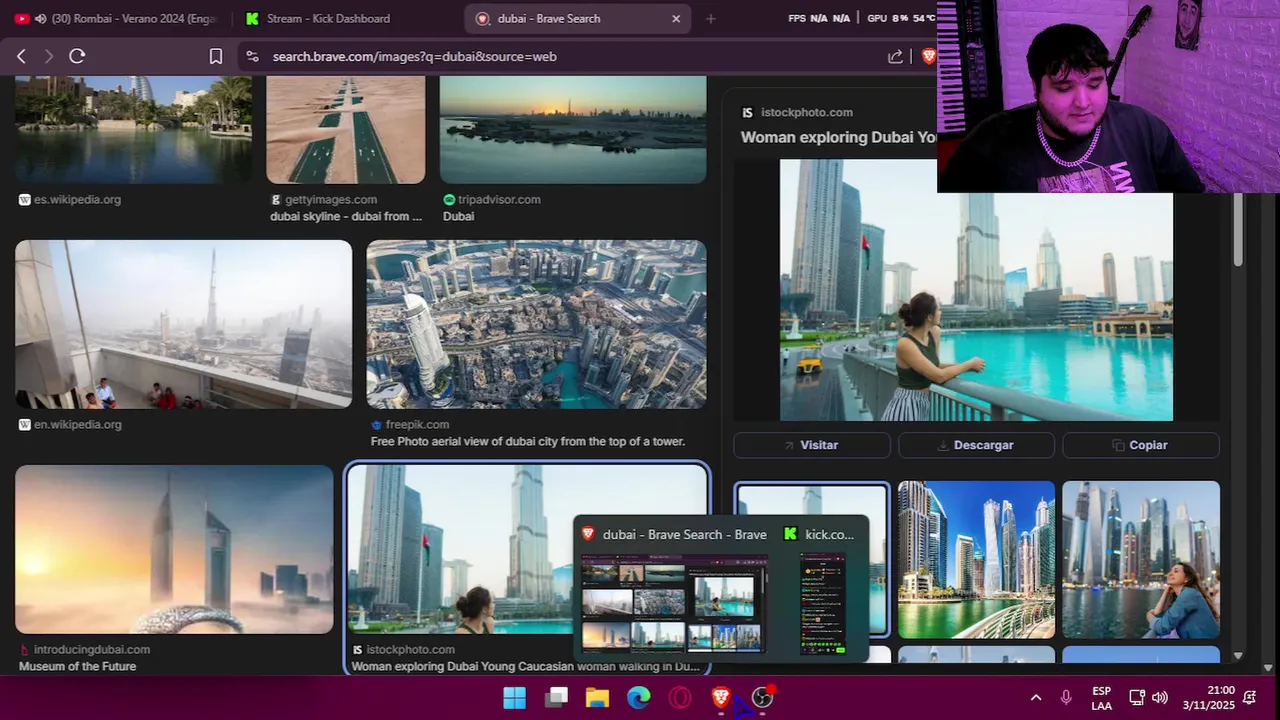The width and height of the screenshot is (1280, 720).
Task: Open the sunset Dubai skyline image
Action: coord(573,130)
